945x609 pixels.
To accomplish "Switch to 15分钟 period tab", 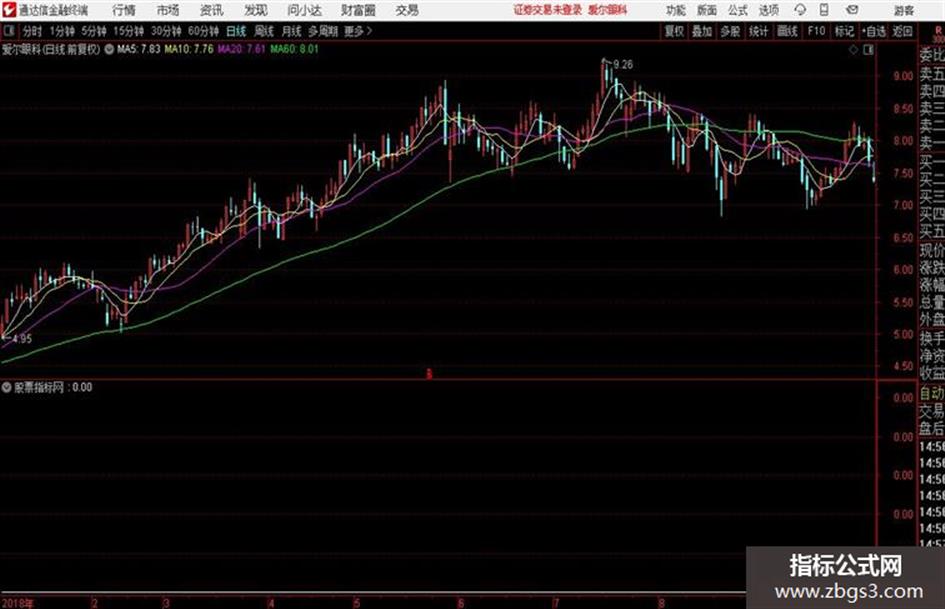I will (129, 31).
